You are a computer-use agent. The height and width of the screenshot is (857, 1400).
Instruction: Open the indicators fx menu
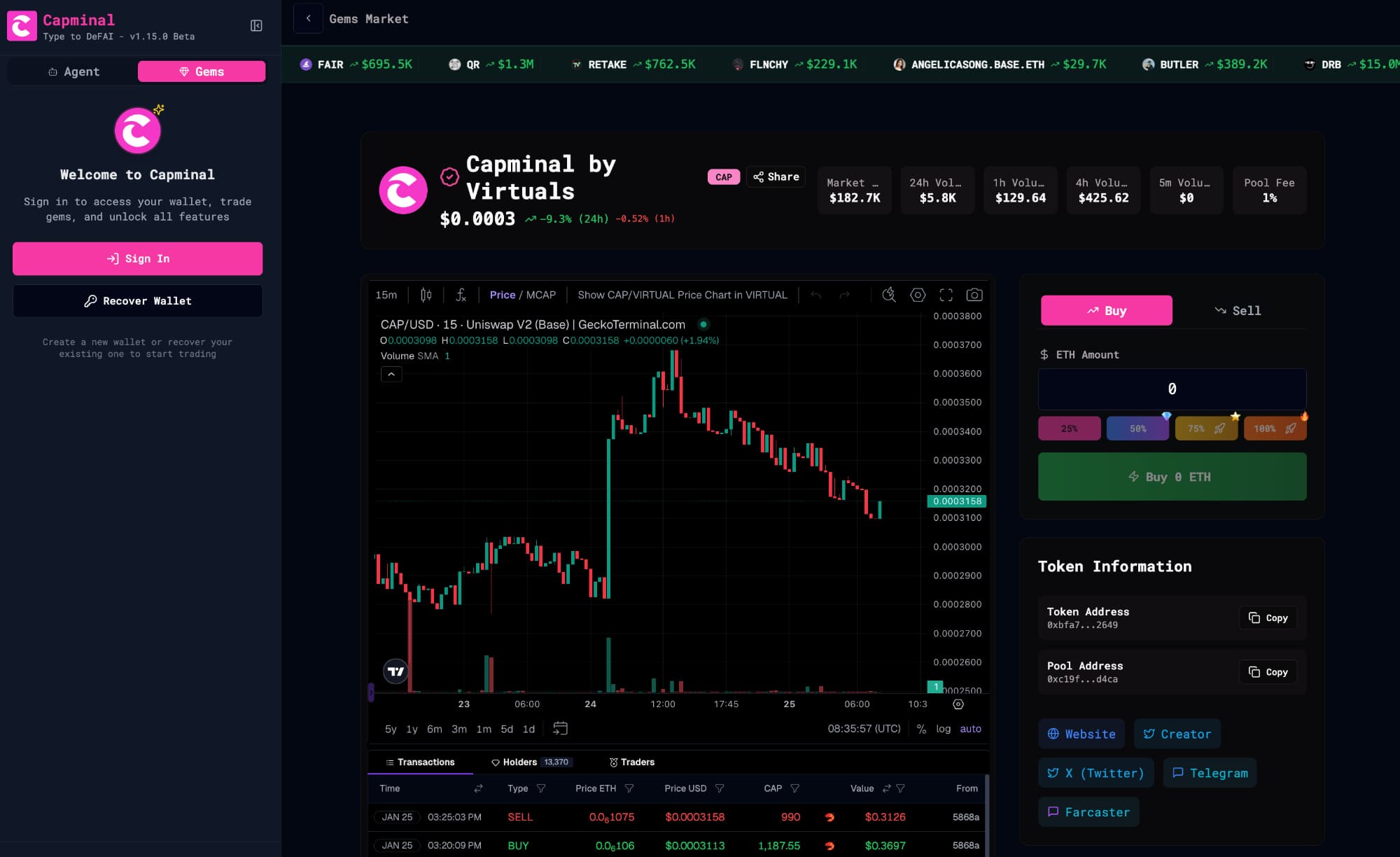(x=461, y=295)
